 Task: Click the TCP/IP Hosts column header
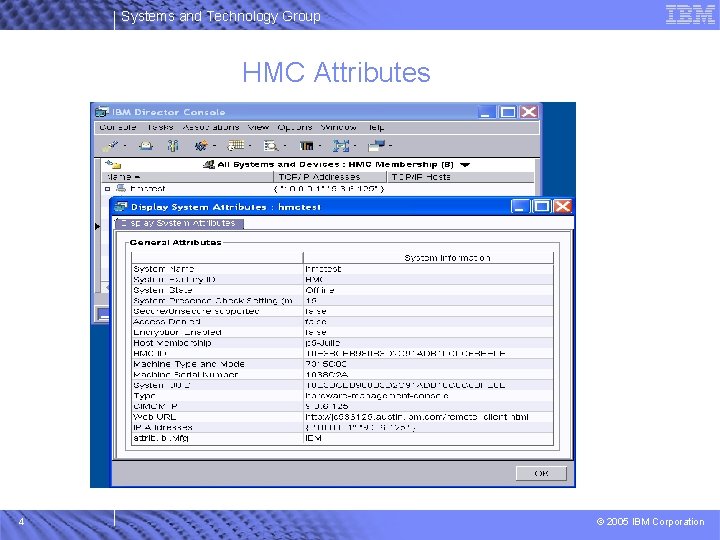click(x=461, y=177)
